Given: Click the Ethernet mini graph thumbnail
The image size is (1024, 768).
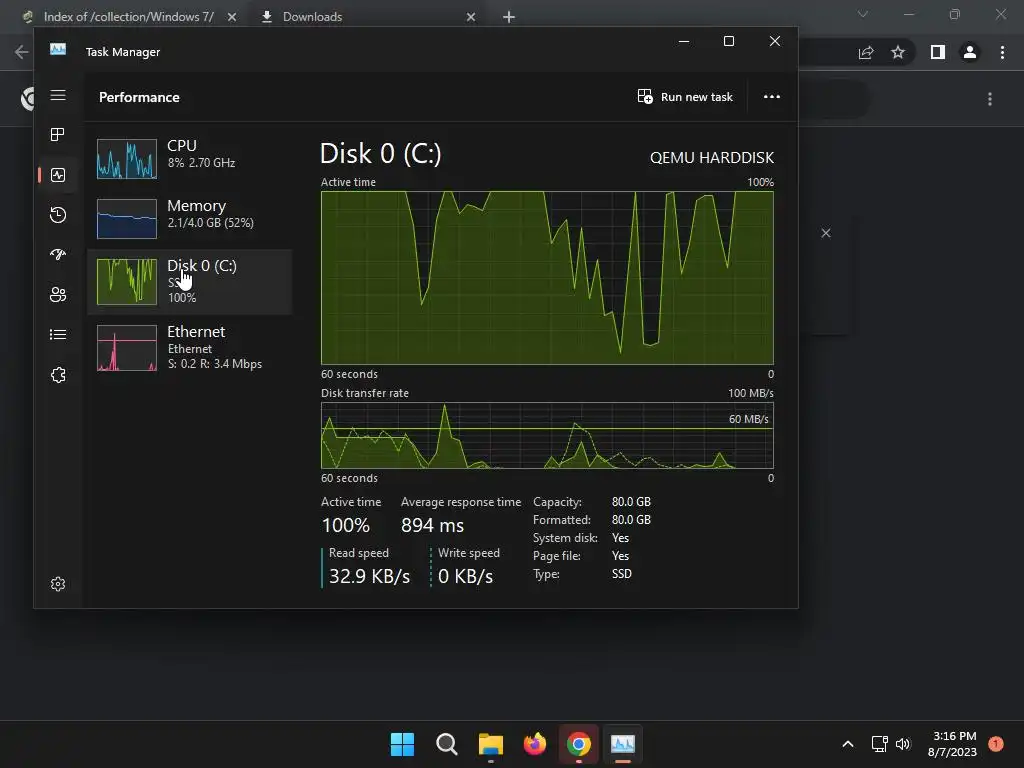Looking at the screenshot, I should (x=127, y=348).
